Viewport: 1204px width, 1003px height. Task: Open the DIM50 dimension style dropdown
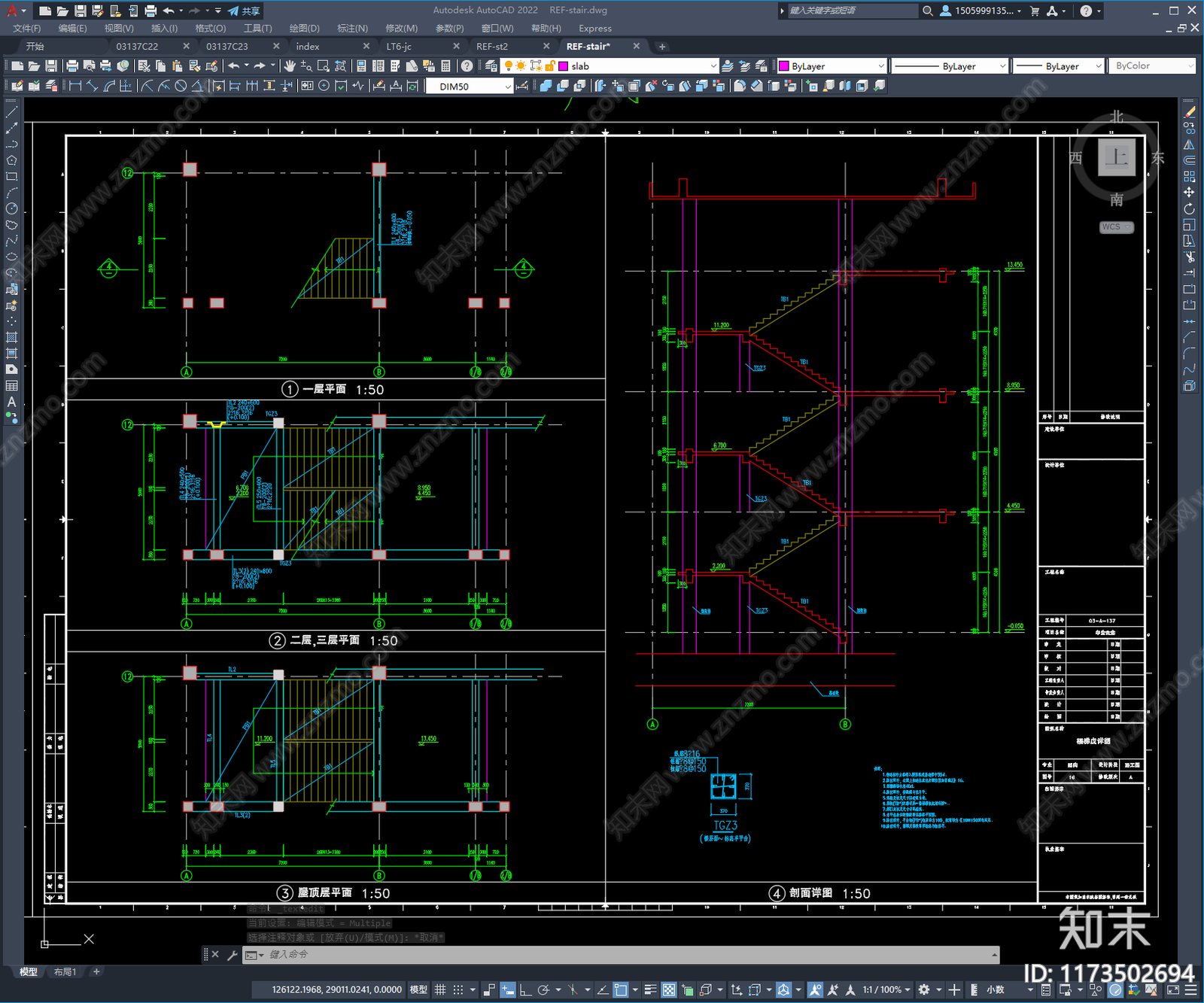(x=508, y=87)
